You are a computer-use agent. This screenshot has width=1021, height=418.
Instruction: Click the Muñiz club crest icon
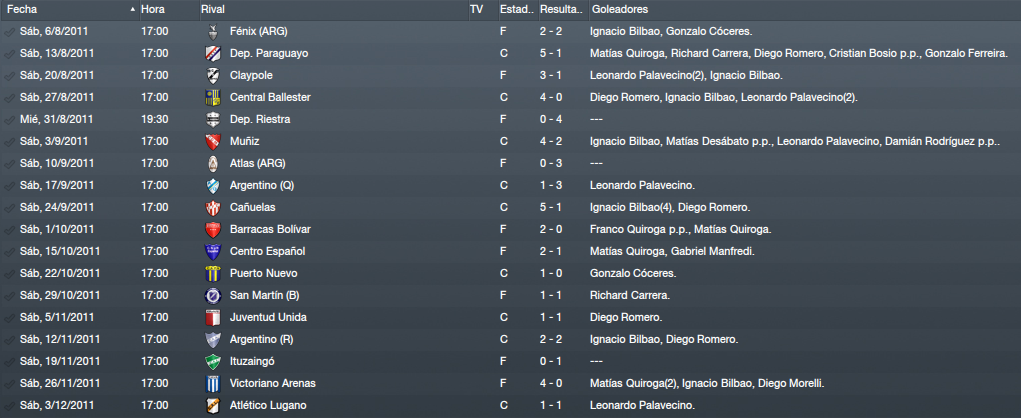[212, 141]
